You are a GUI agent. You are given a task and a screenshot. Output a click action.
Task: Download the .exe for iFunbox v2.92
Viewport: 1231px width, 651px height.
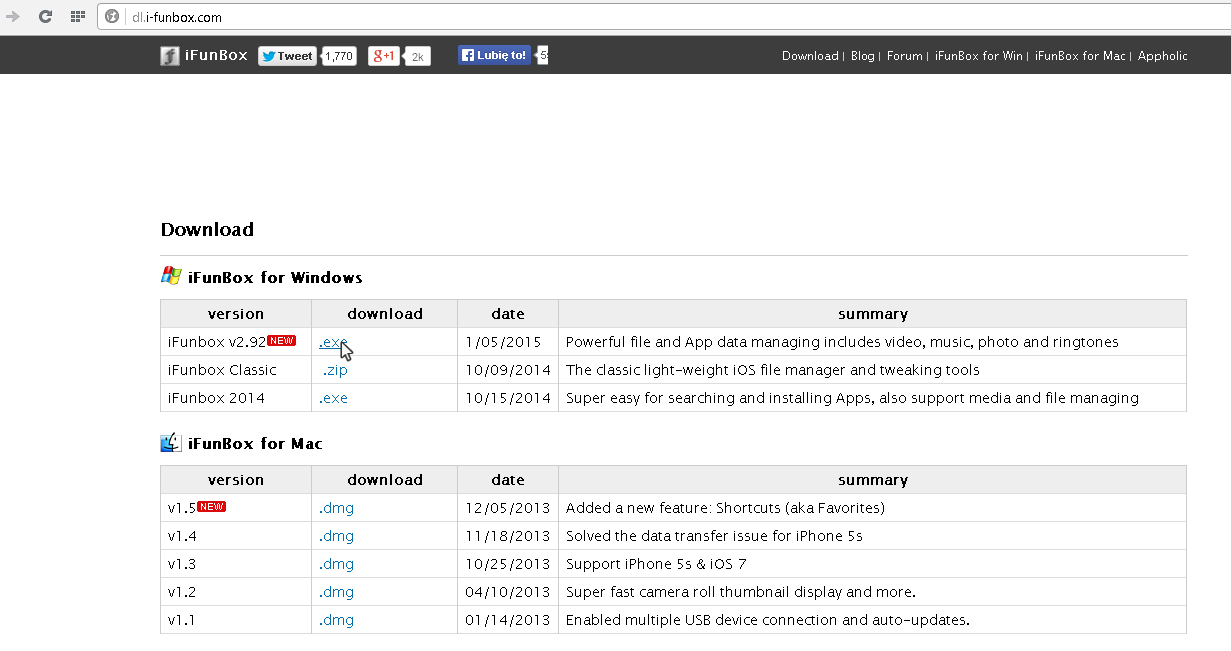pos(333,342)
